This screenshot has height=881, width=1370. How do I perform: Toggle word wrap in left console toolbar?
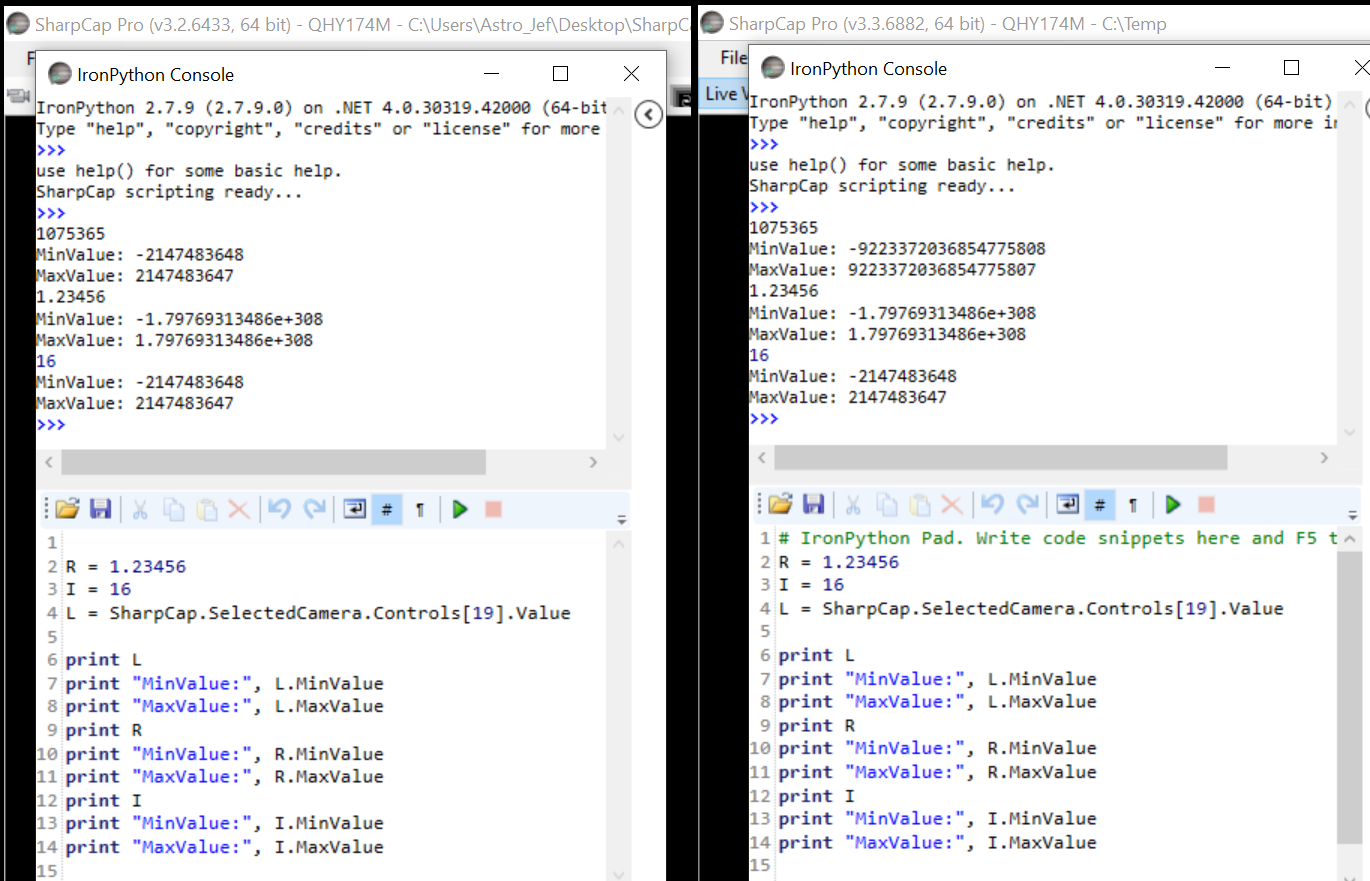[355, 509]
